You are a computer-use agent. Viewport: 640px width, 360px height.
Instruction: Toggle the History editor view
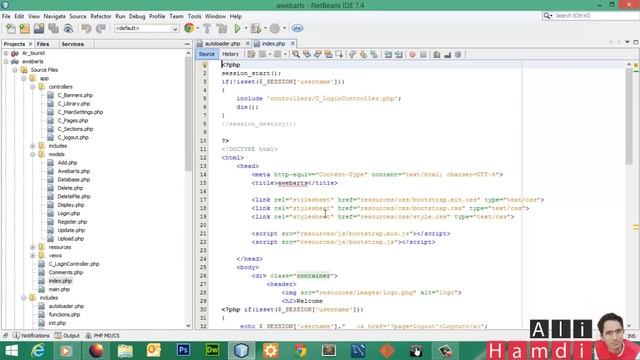click(x=230, y=54)
